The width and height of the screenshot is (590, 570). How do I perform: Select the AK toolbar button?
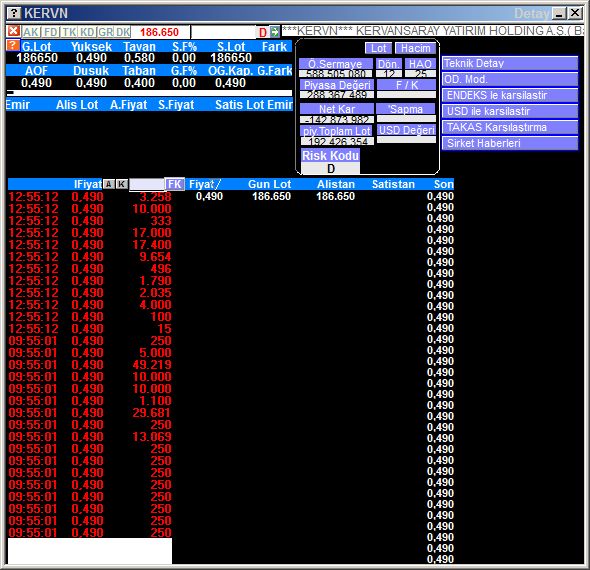[x=31, y=32]
